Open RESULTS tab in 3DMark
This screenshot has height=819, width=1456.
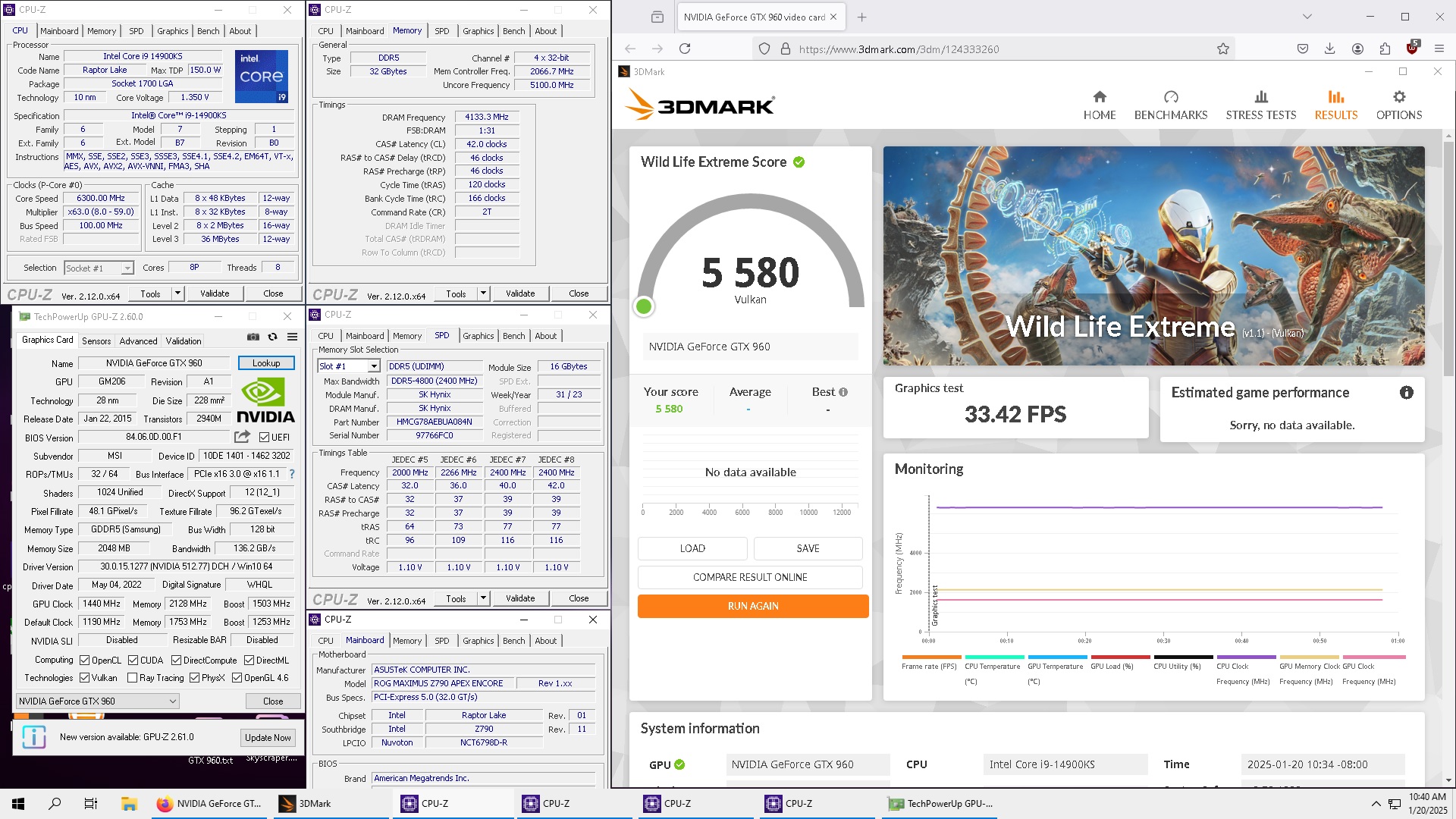pos(1336,105)
